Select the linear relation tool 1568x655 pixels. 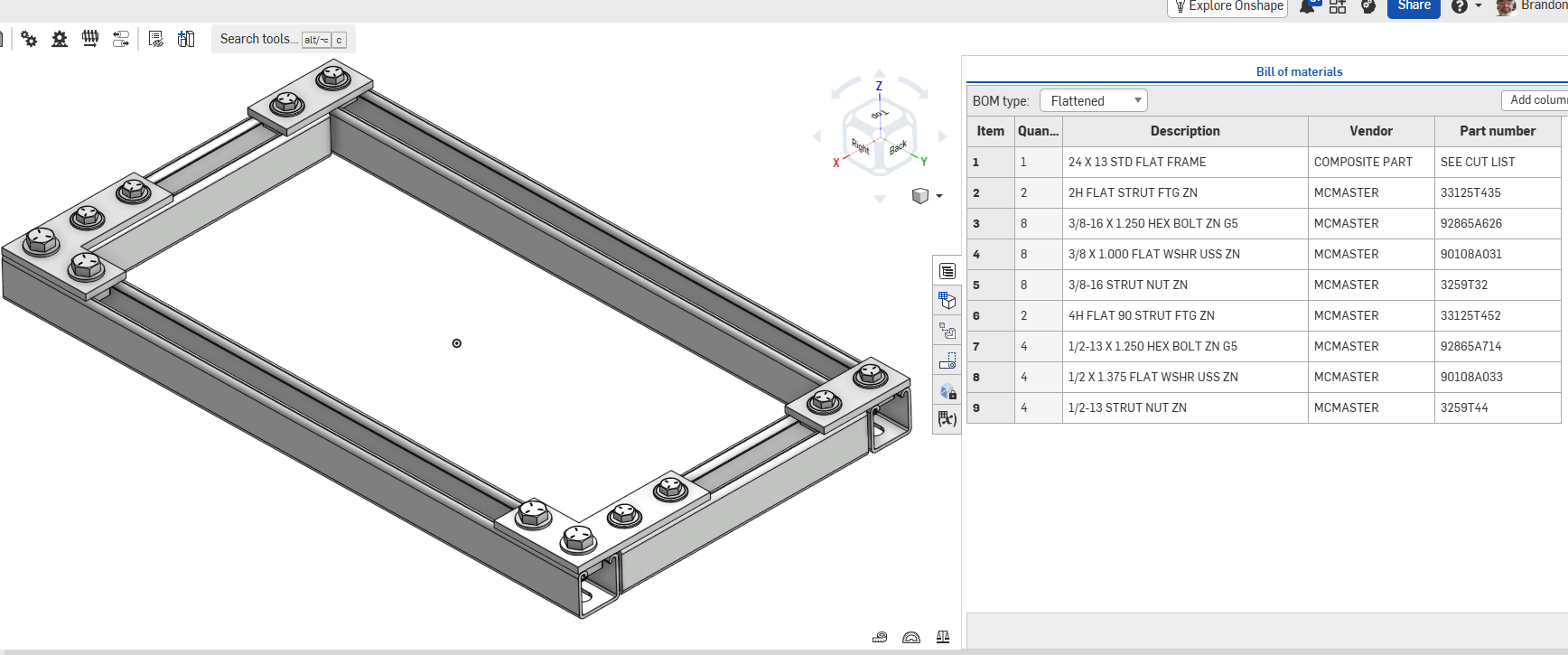121,39
